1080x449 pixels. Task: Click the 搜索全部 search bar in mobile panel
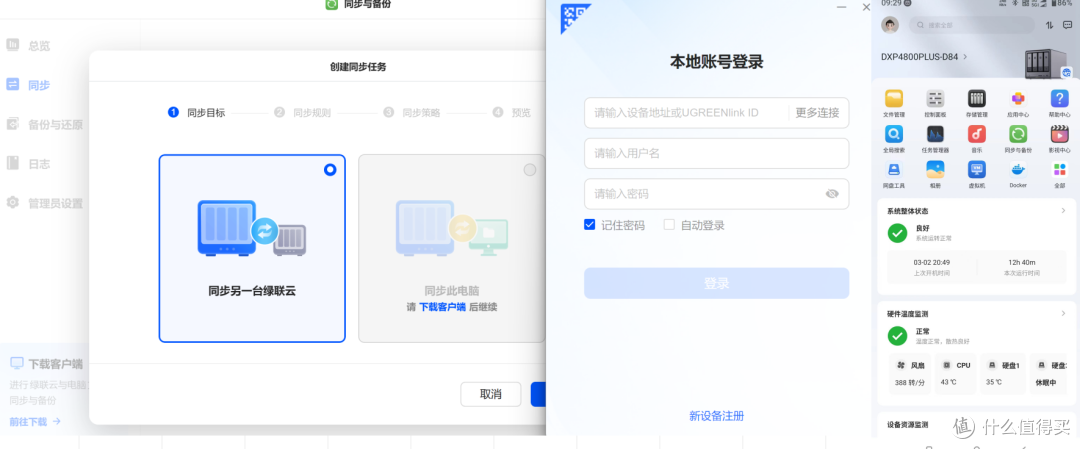pos(971,25)
